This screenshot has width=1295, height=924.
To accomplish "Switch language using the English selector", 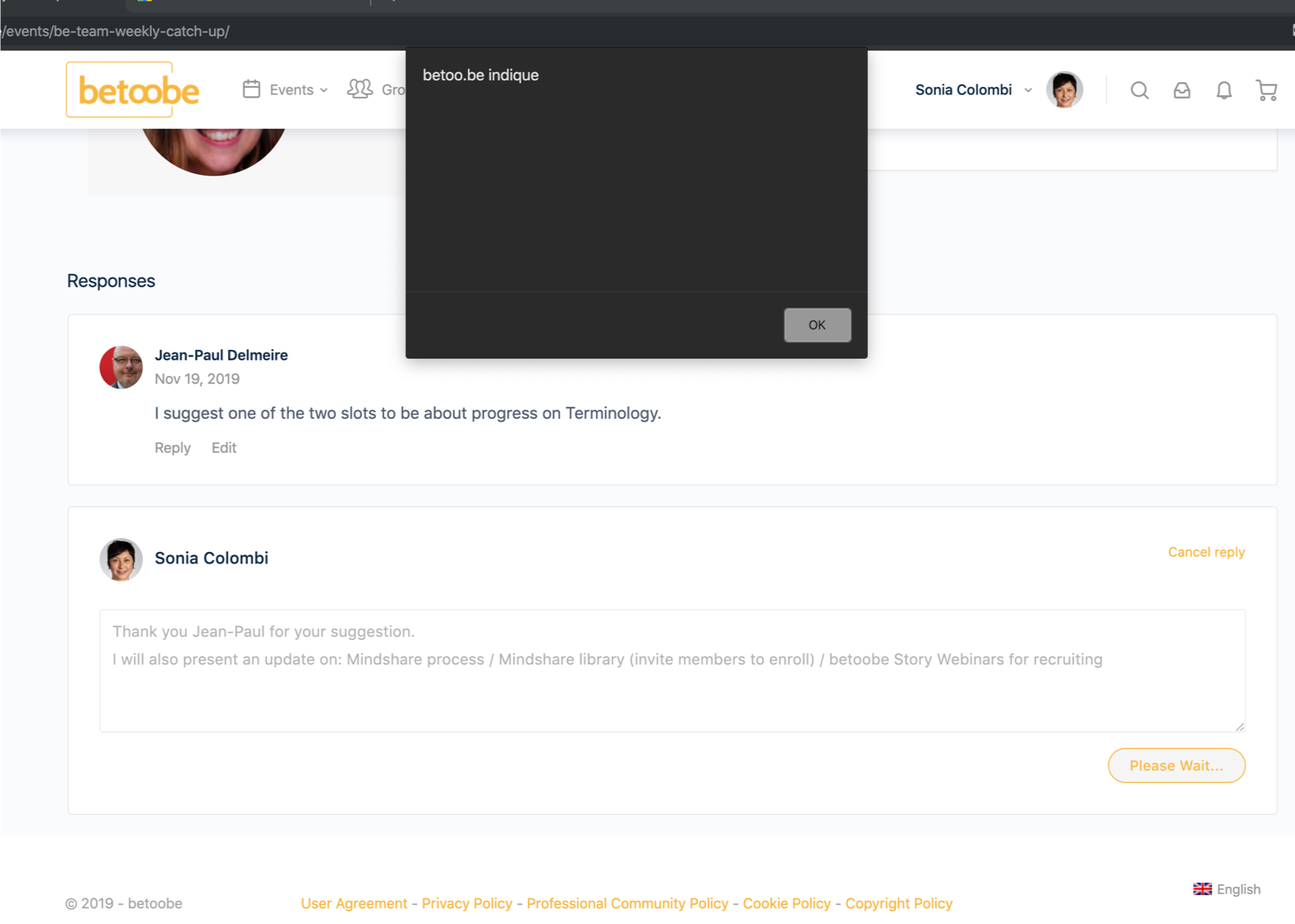I will tap(1227, 889).
